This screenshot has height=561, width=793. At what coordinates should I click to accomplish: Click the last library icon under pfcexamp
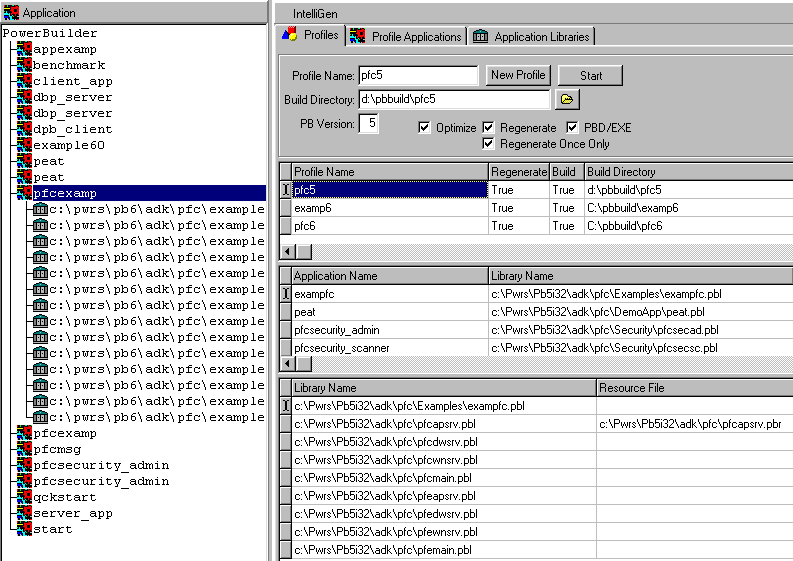pos(40,417)
